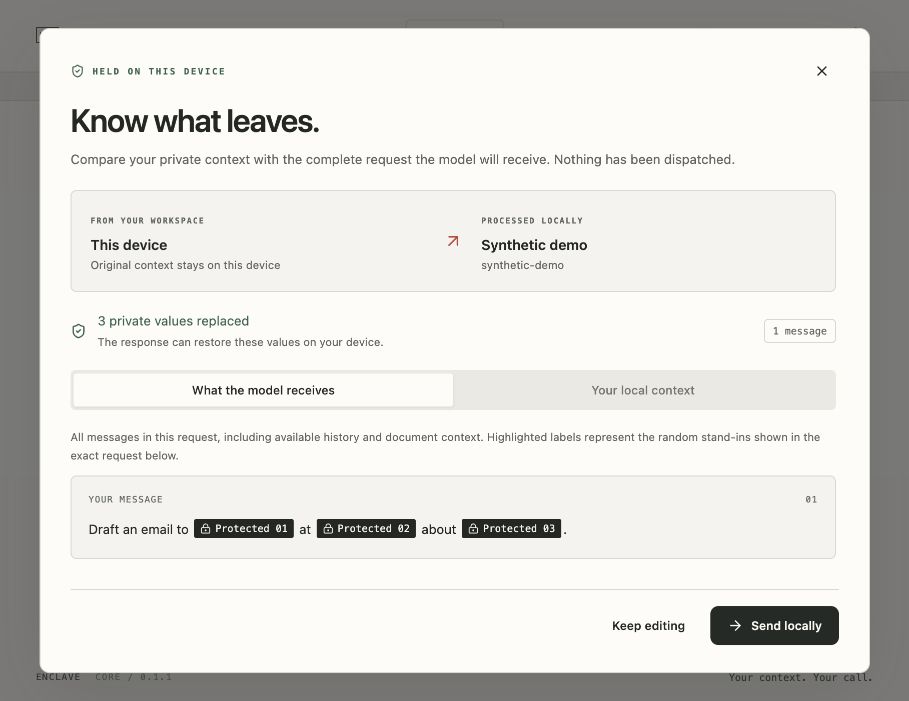Viewport: 909px width, 701px height.
Task: Click the shield icon beside Held on this device
Action: [x=77, y=71]
